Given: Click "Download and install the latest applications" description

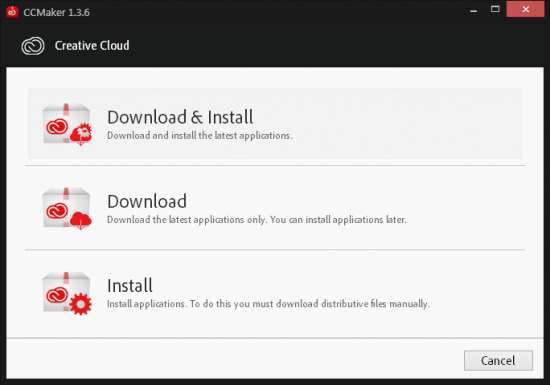Looking at the screenshot, I should 200,135.
